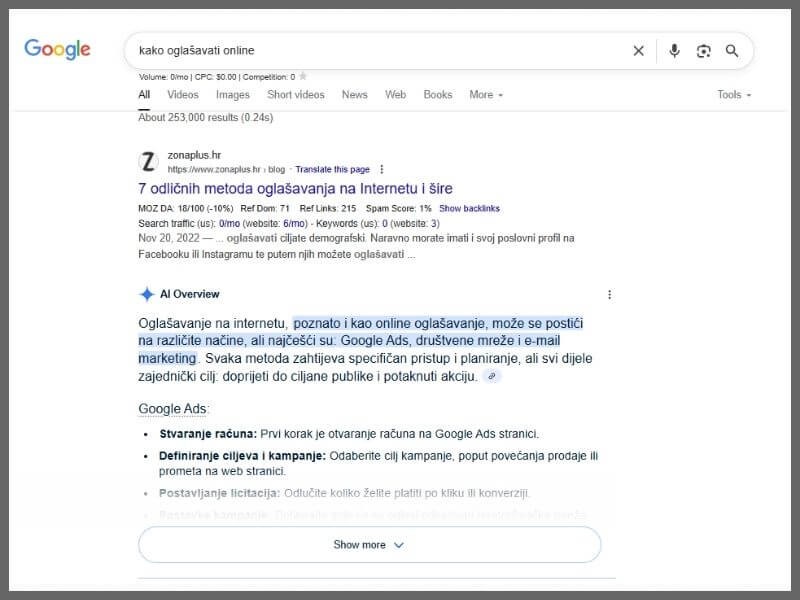This screenshot has height=600, width=800.
Task: Click highlighted 'poznato i kao online oglašavanje' text
Action: click(390, 323)
